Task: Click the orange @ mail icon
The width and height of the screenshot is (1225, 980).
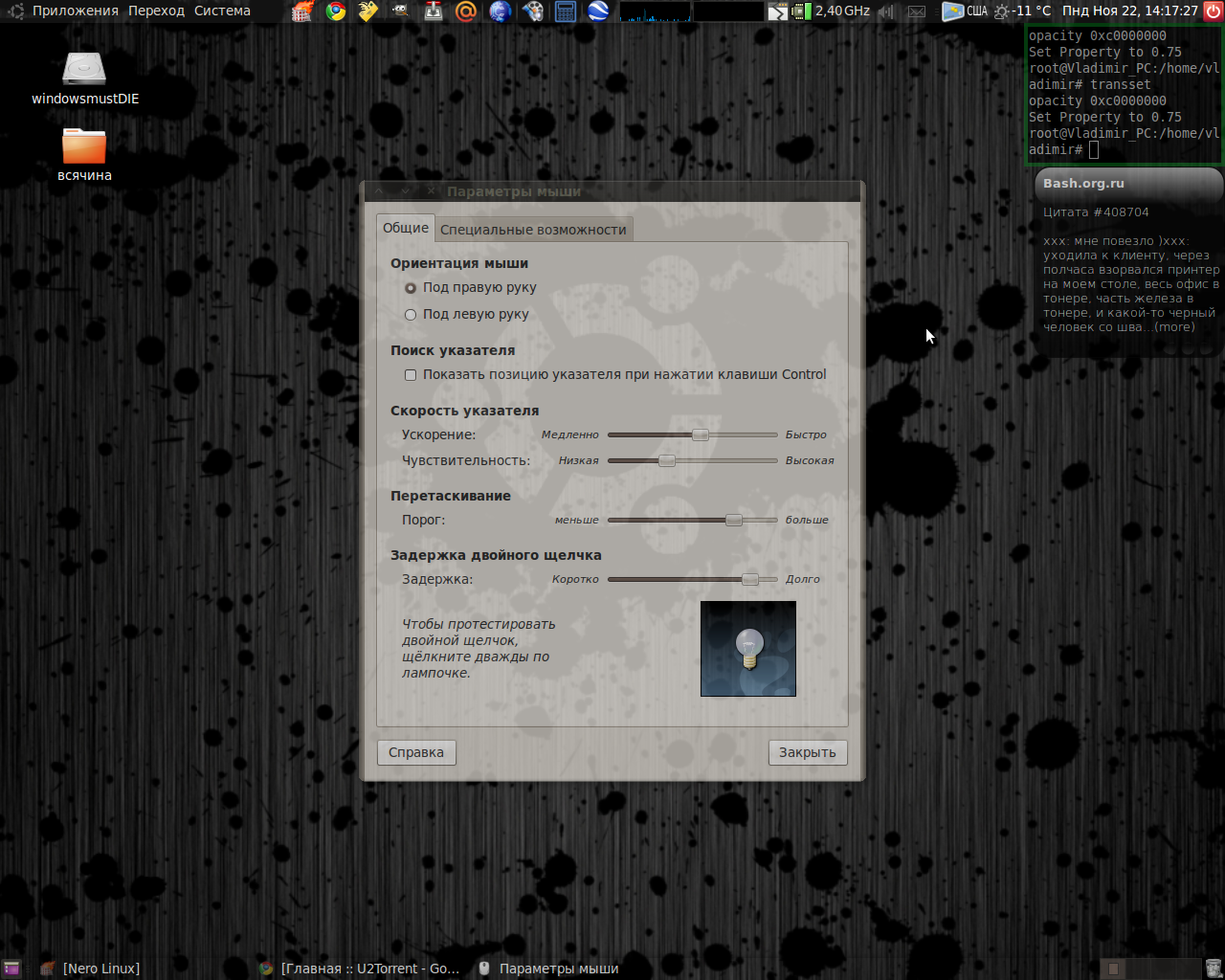Action: point(466,11)
